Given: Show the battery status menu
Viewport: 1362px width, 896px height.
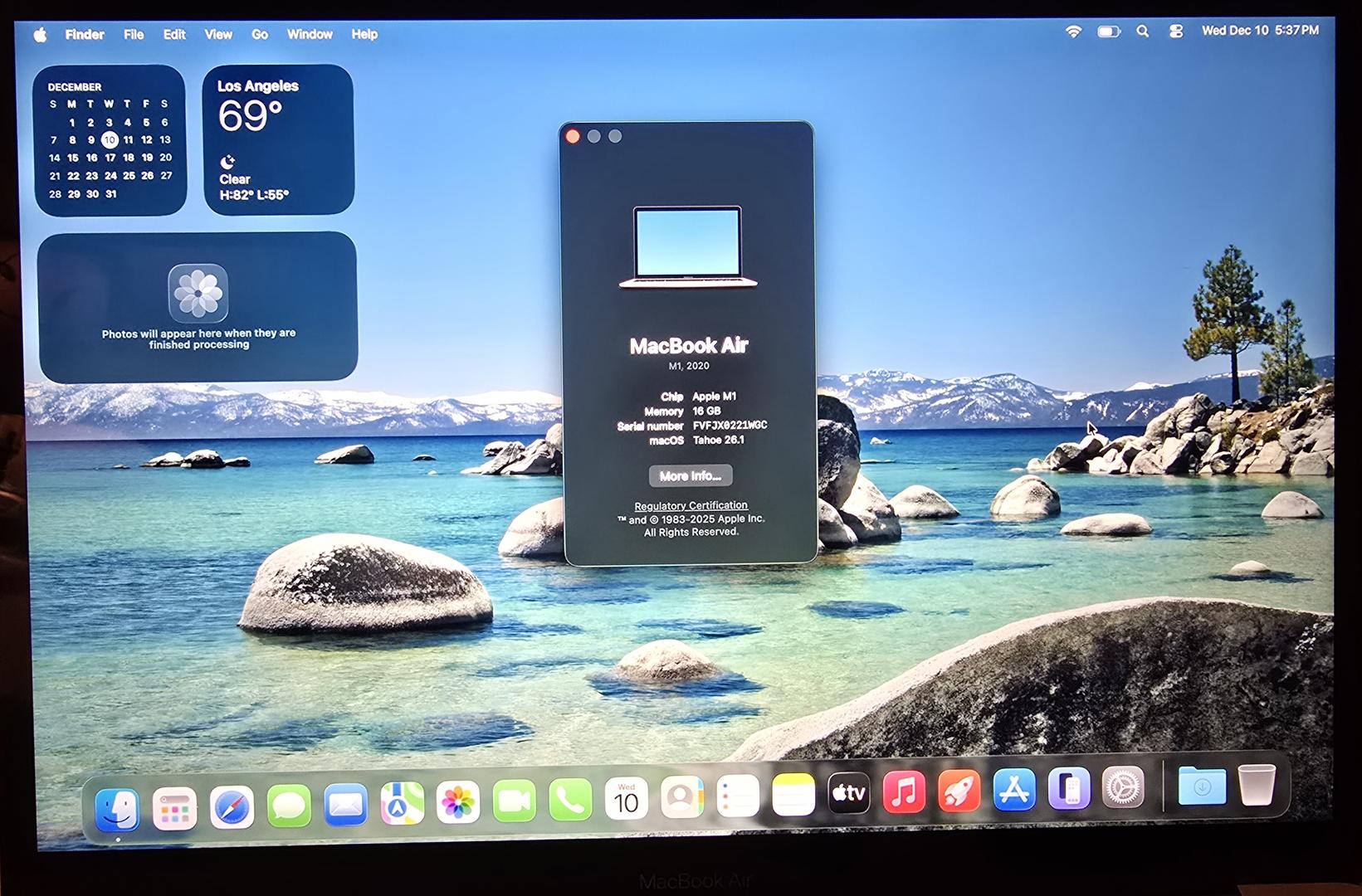Looking at the screenshot, I should [x=1108, y=32].
